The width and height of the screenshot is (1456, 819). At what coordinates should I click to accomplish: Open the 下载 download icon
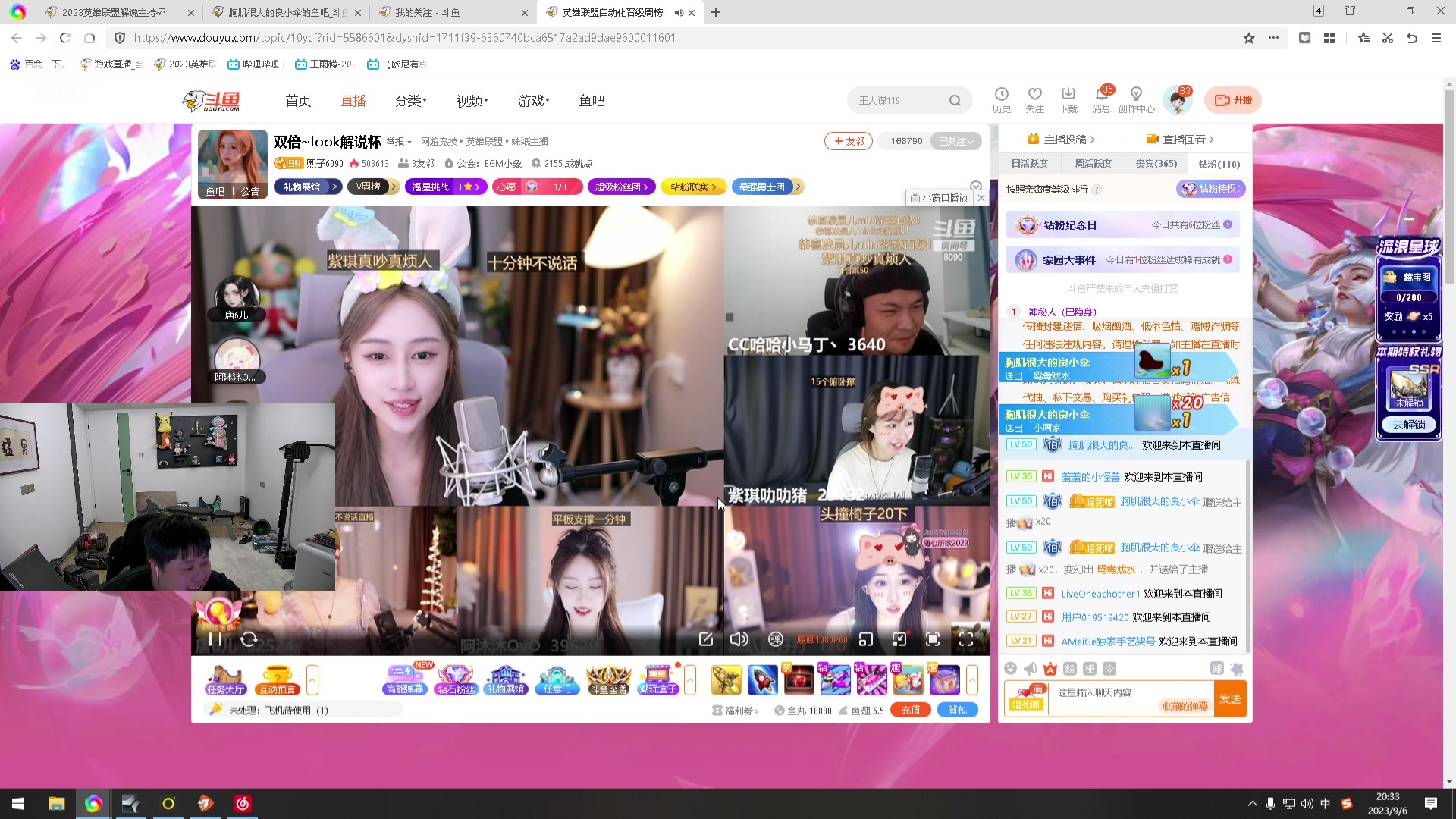coord(1068,100)
